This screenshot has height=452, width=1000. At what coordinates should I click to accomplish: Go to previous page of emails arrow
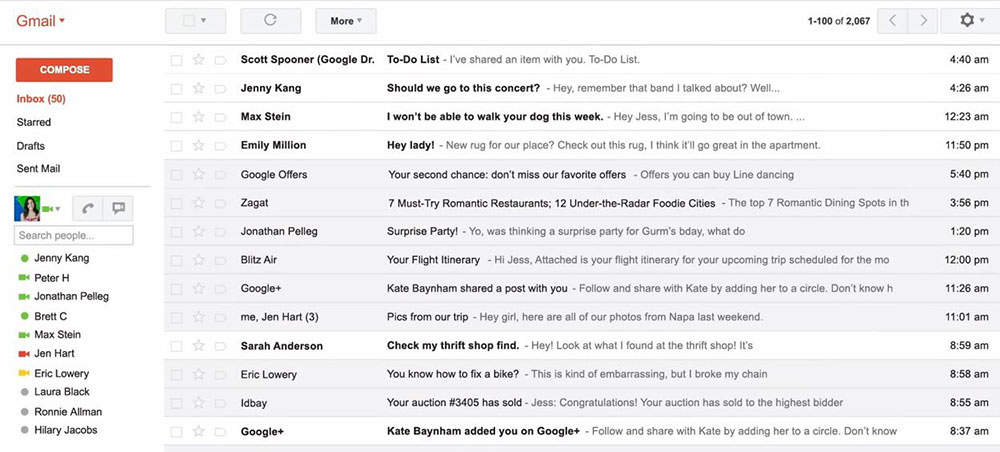click(894, 20)
